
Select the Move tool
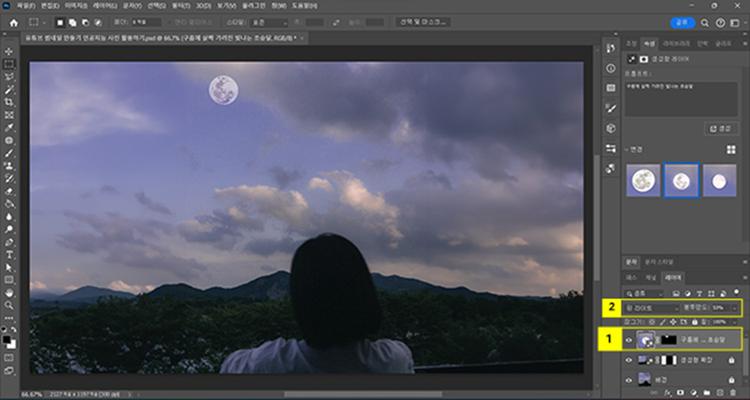coord(9,51)
